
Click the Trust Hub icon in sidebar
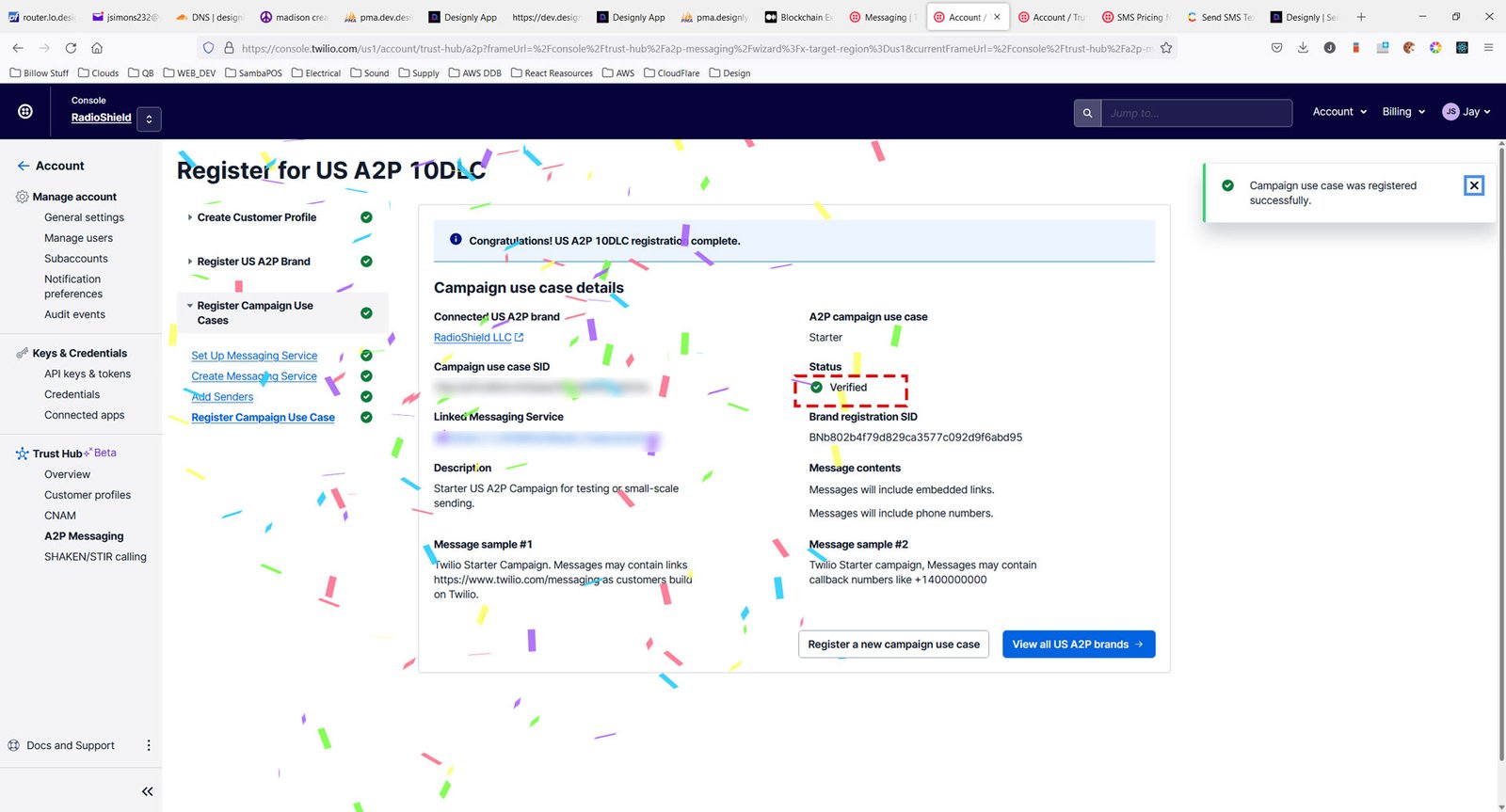23,454
